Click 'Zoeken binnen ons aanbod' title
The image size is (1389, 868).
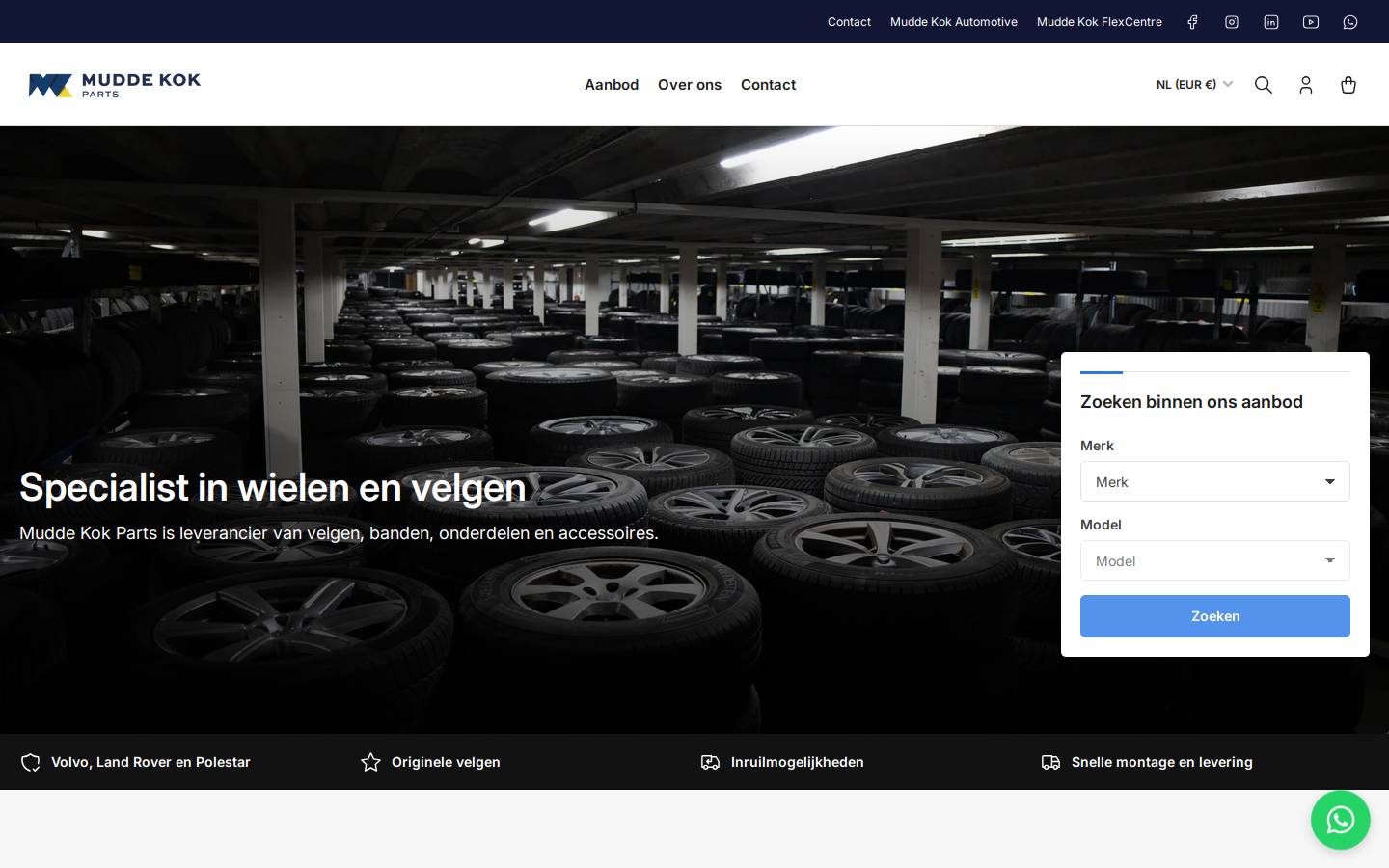(x=1191, y=402)
